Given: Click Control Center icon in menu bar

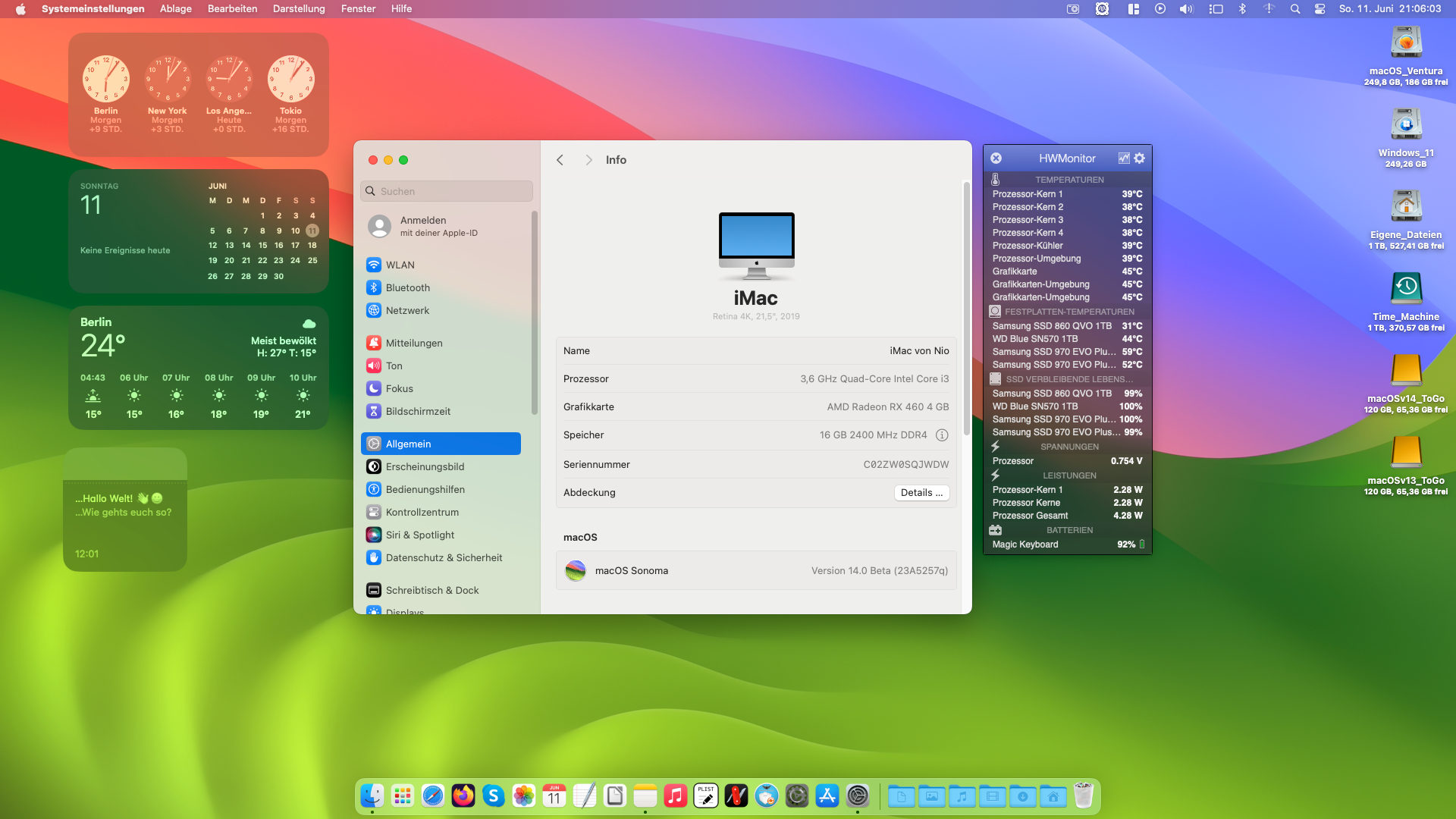Looking at the screenshot, I should coord(1319,9).
